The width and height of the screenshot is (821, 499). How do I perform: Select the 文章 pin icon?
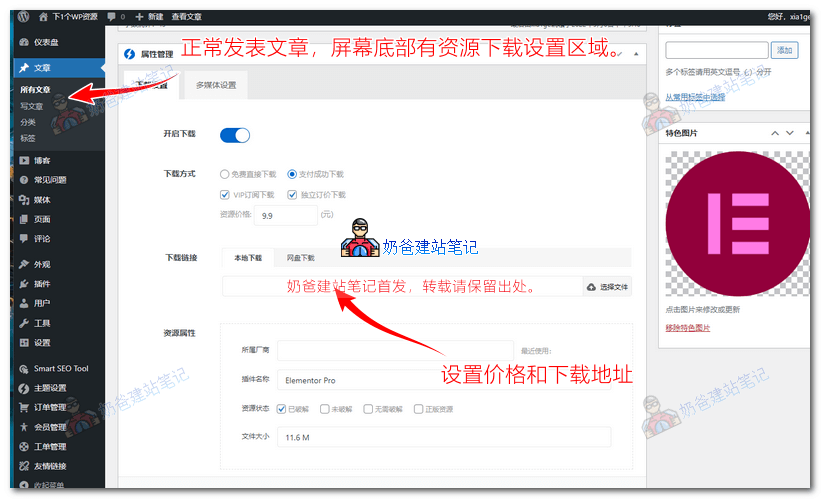coord(24,68)
